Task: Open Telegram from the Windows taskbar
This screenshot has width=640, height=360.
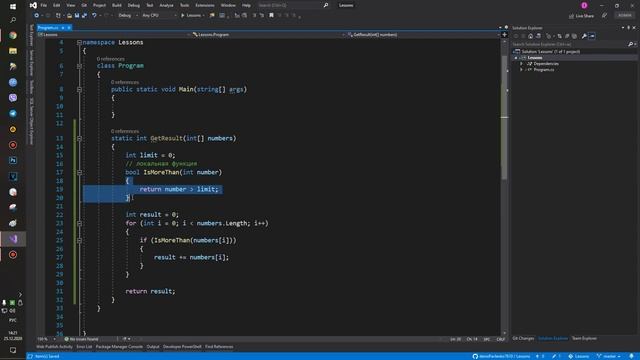Action: (13, 113)
